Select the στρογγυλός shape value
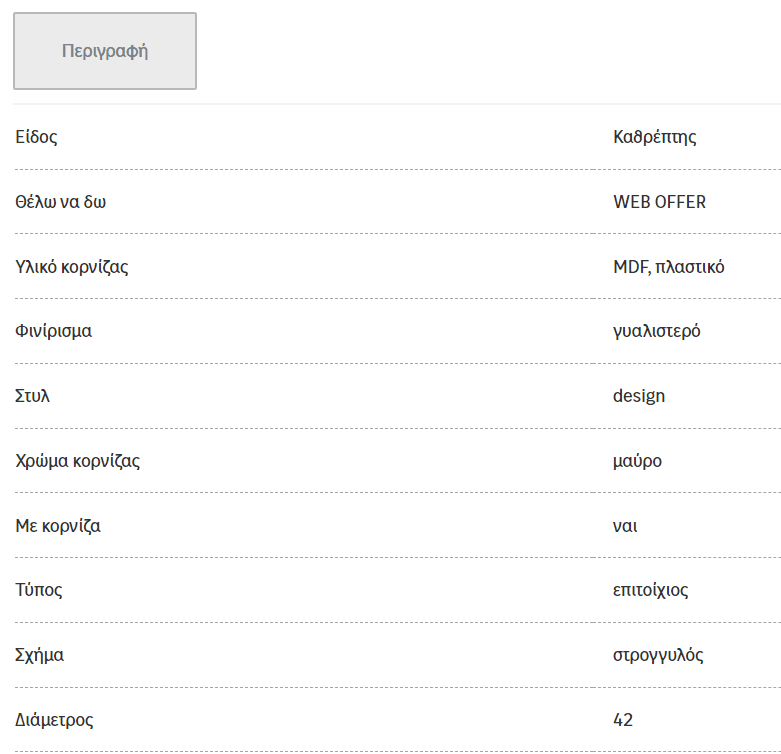Viewport: 781px width, 754px height. [658, 655]
